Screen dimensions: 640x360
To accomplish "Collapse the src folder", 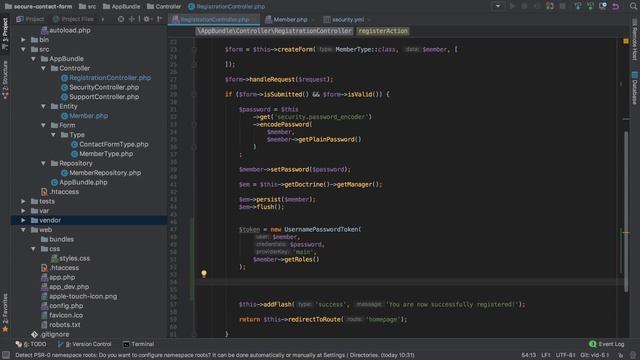I will click(x=23, y=49).
